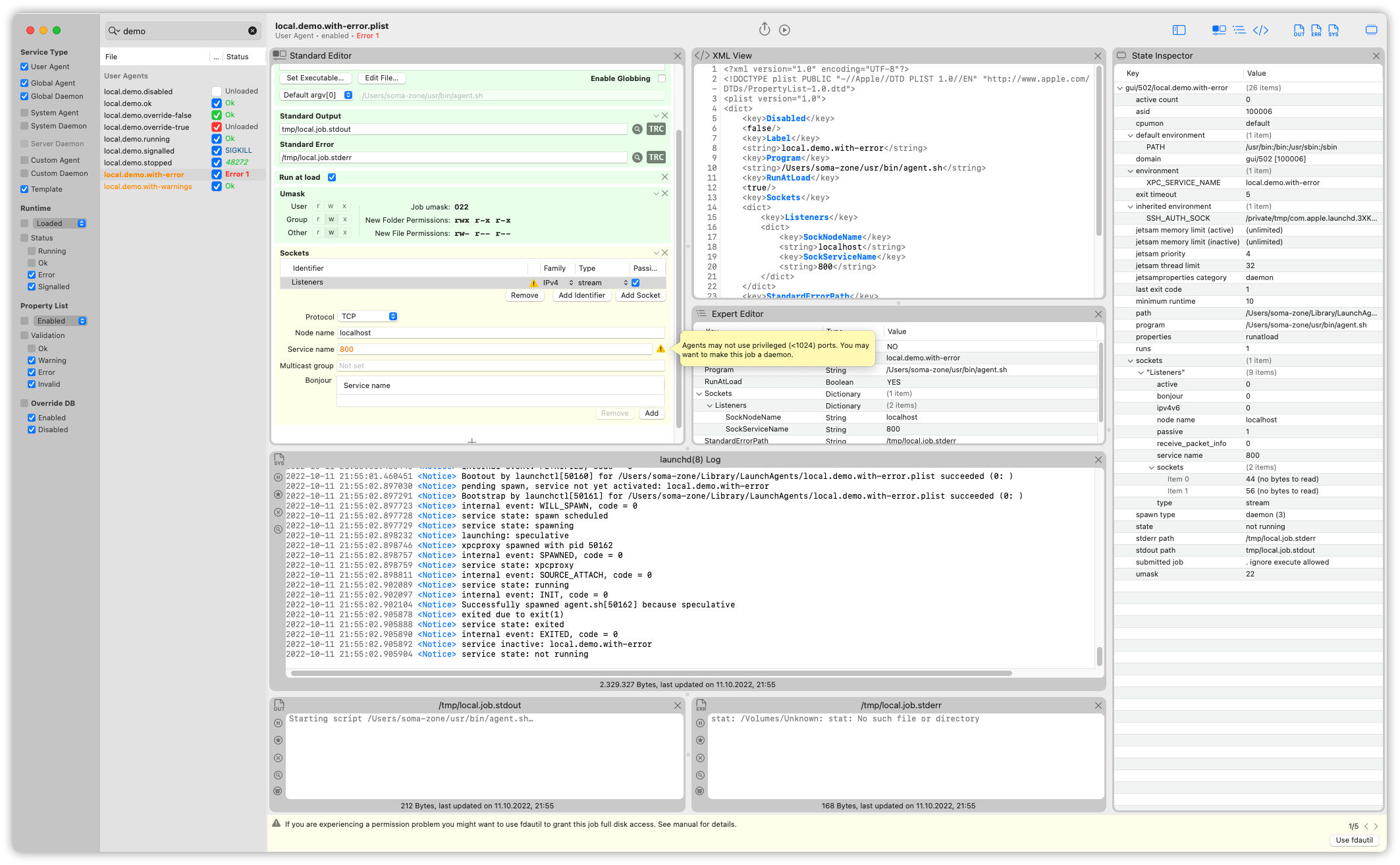Viewport: 1400px width, 865px height.
Task: Click the State Inspector chip icon in toolbar
Action: (1371, 30)
